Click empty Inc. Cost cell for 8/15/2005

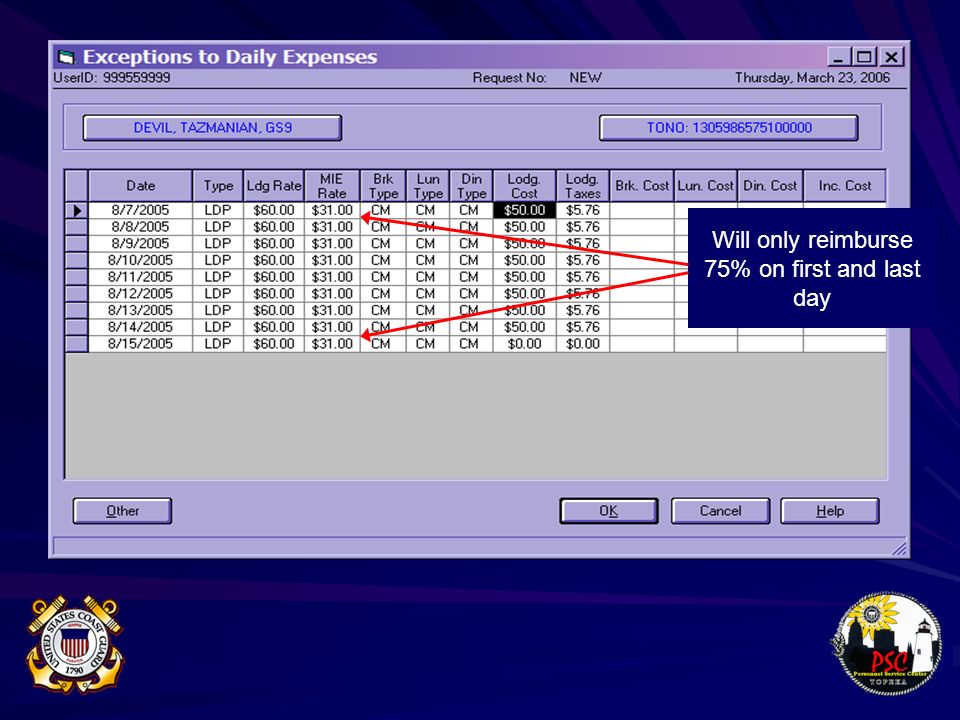[x=845, y=343]
